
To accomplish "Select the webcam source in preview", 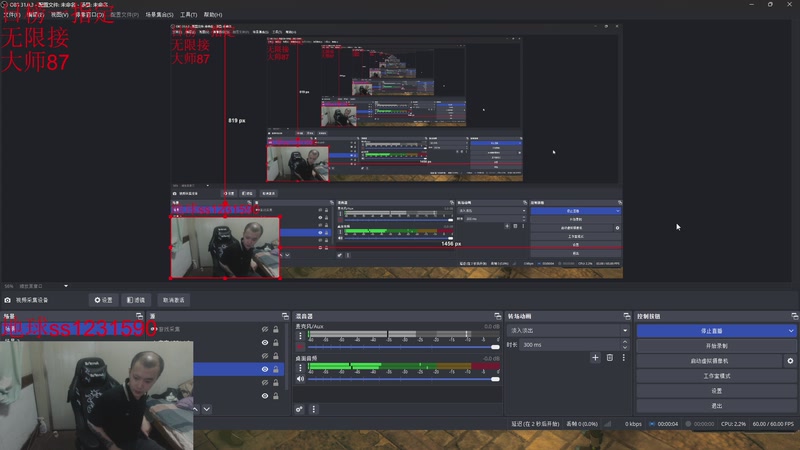I will pyautogui.click(x=225, y=247).
